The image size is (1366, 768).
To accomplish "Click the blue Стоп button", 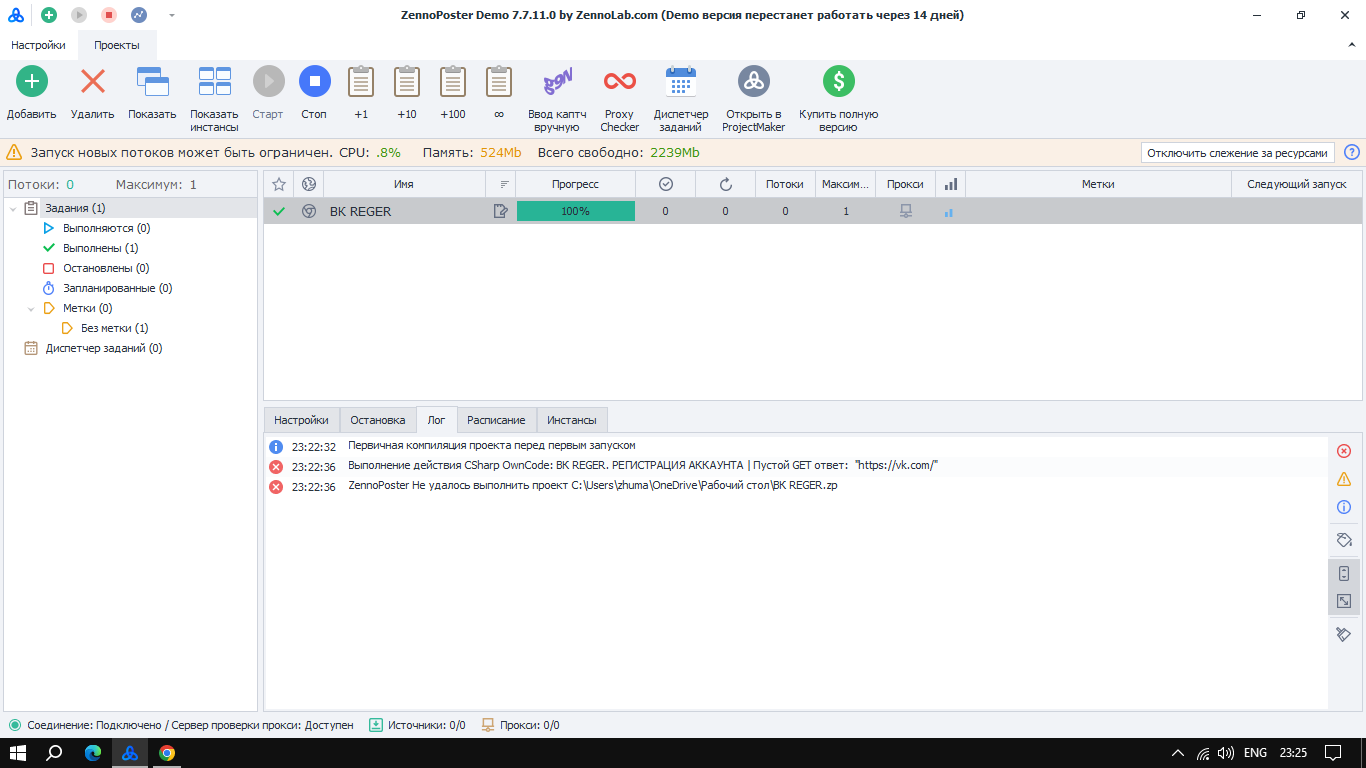I will click(314, 81).
